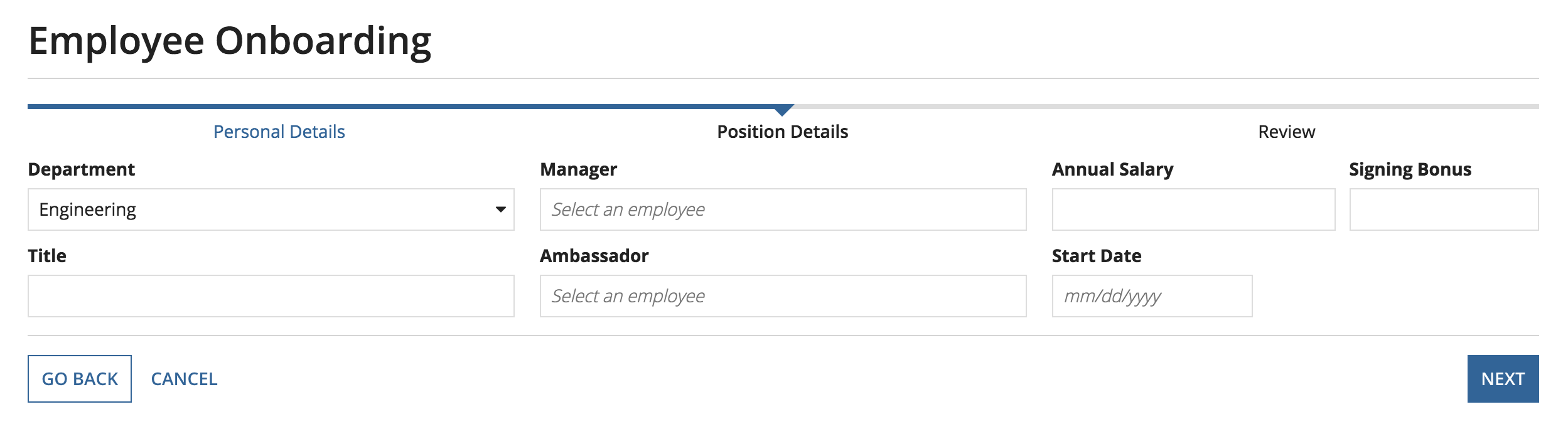The image size is (1568, 429).
Task: Focus the Title text field
Action: coord(271,296)
